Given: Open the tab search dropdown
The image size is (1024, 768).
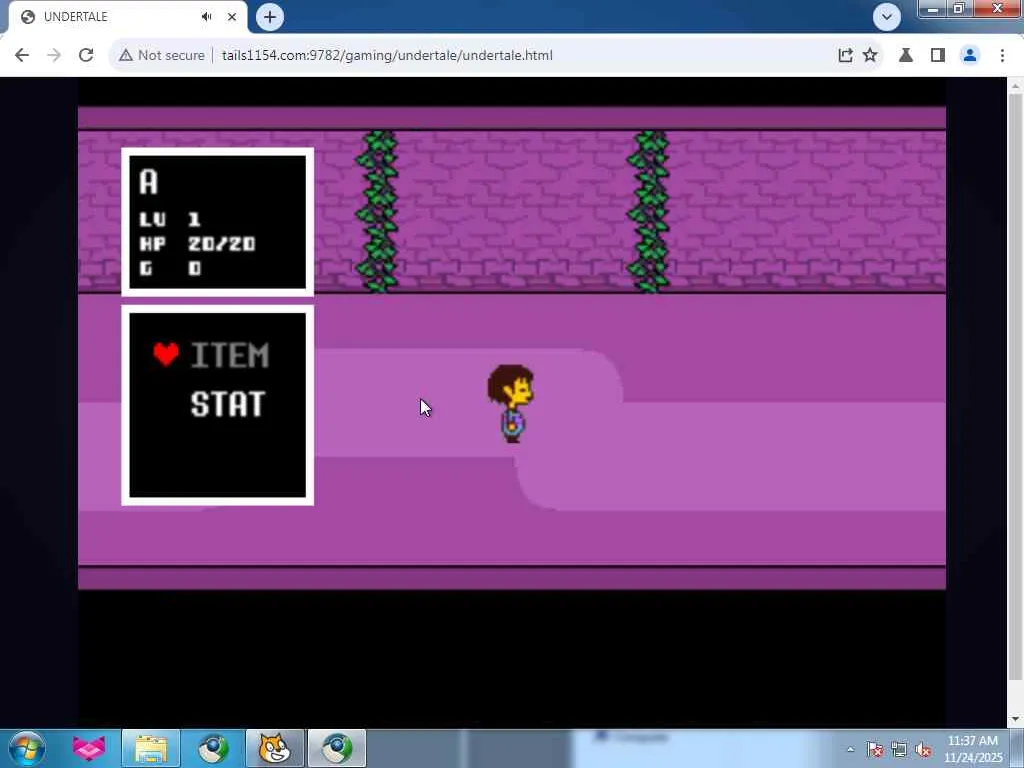Looking at the screenshot, I should tap(886, 17).
